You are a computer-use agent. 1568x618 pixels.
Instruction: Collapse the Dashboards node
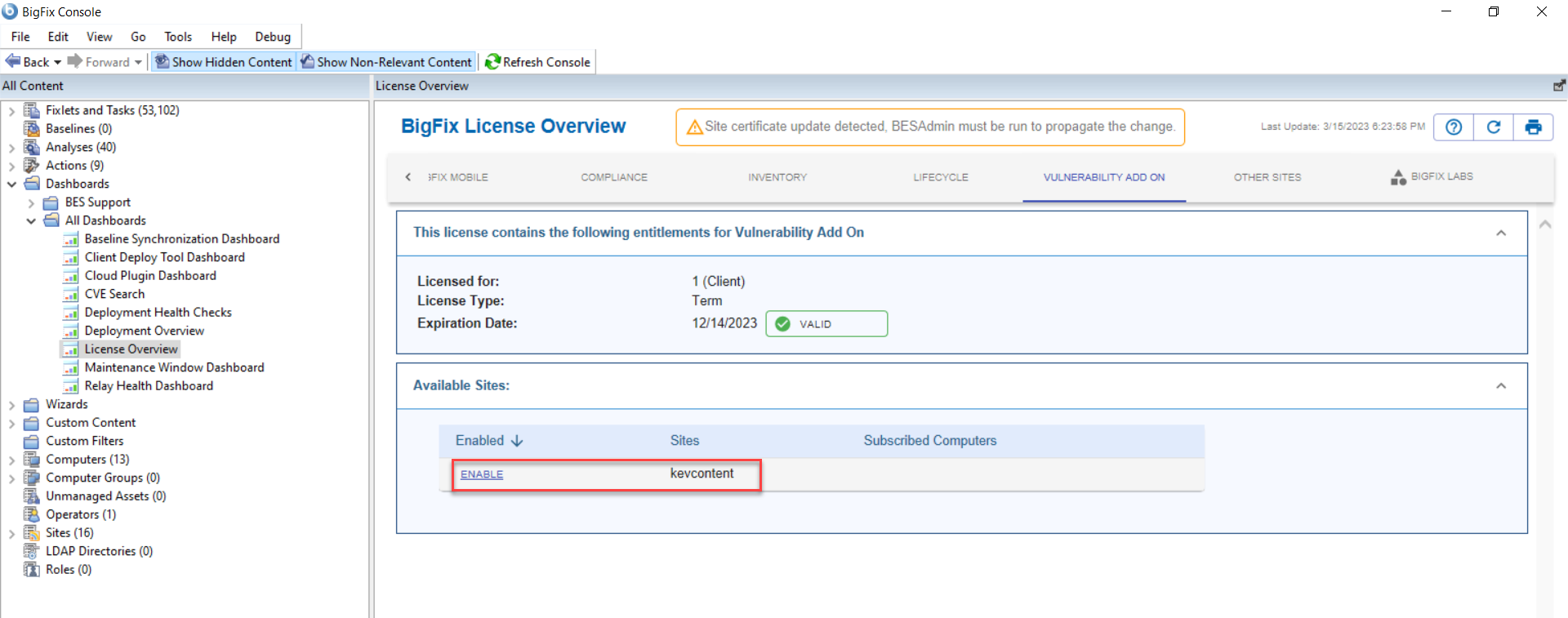click(x=11, y=185)
